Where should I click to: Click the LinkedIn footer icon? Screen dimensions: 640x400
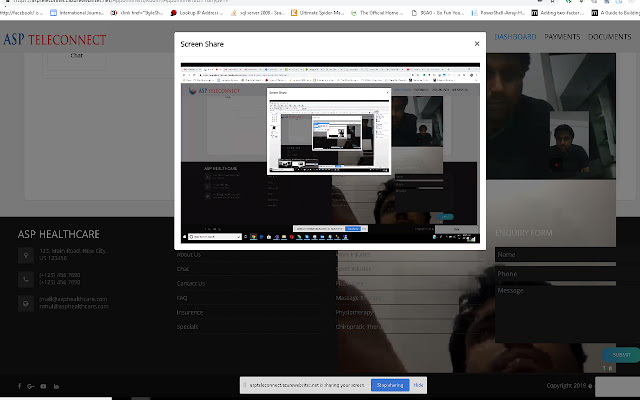click(56, 386)
